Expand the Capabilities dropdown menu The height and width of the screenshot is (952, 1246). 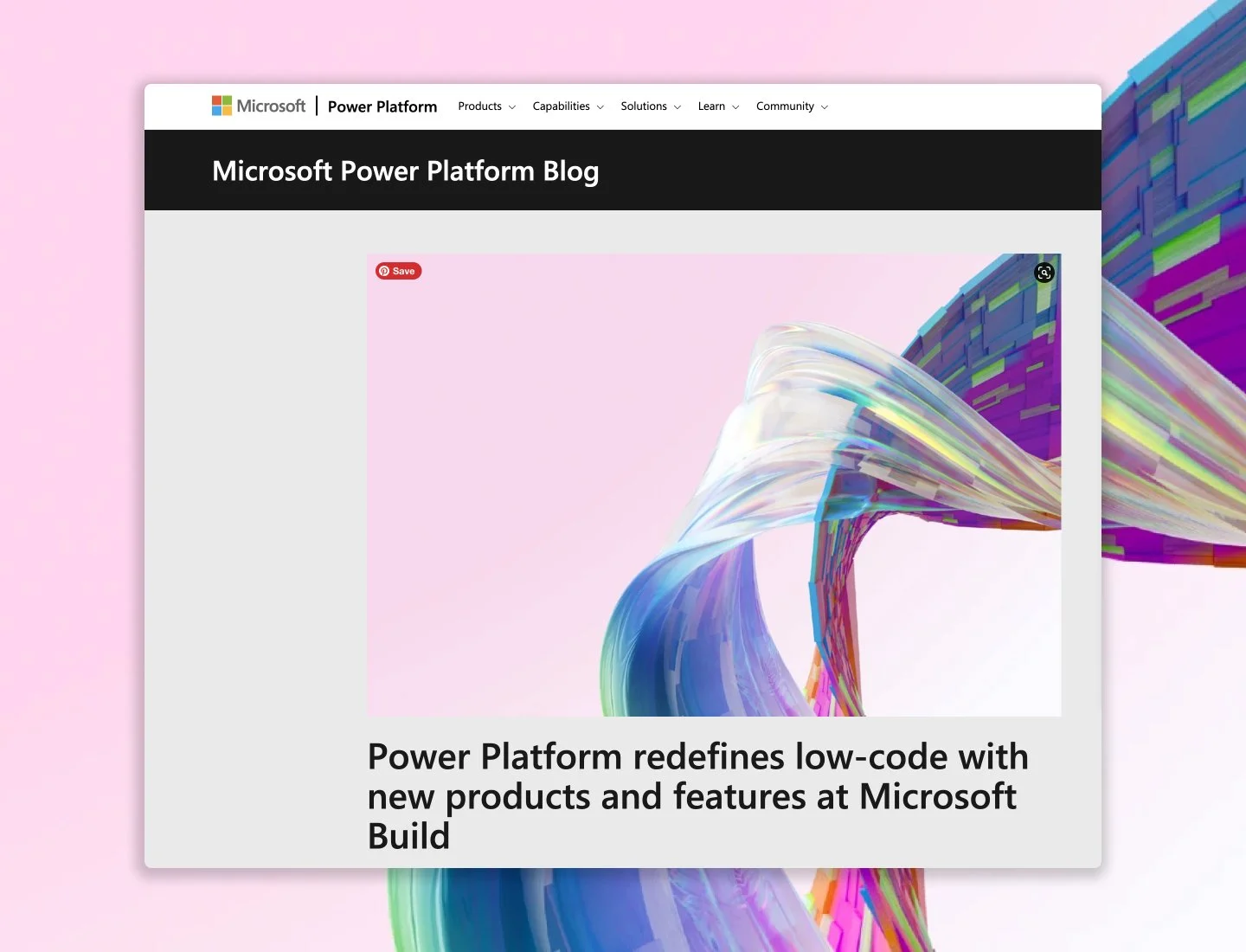[568, 106]
